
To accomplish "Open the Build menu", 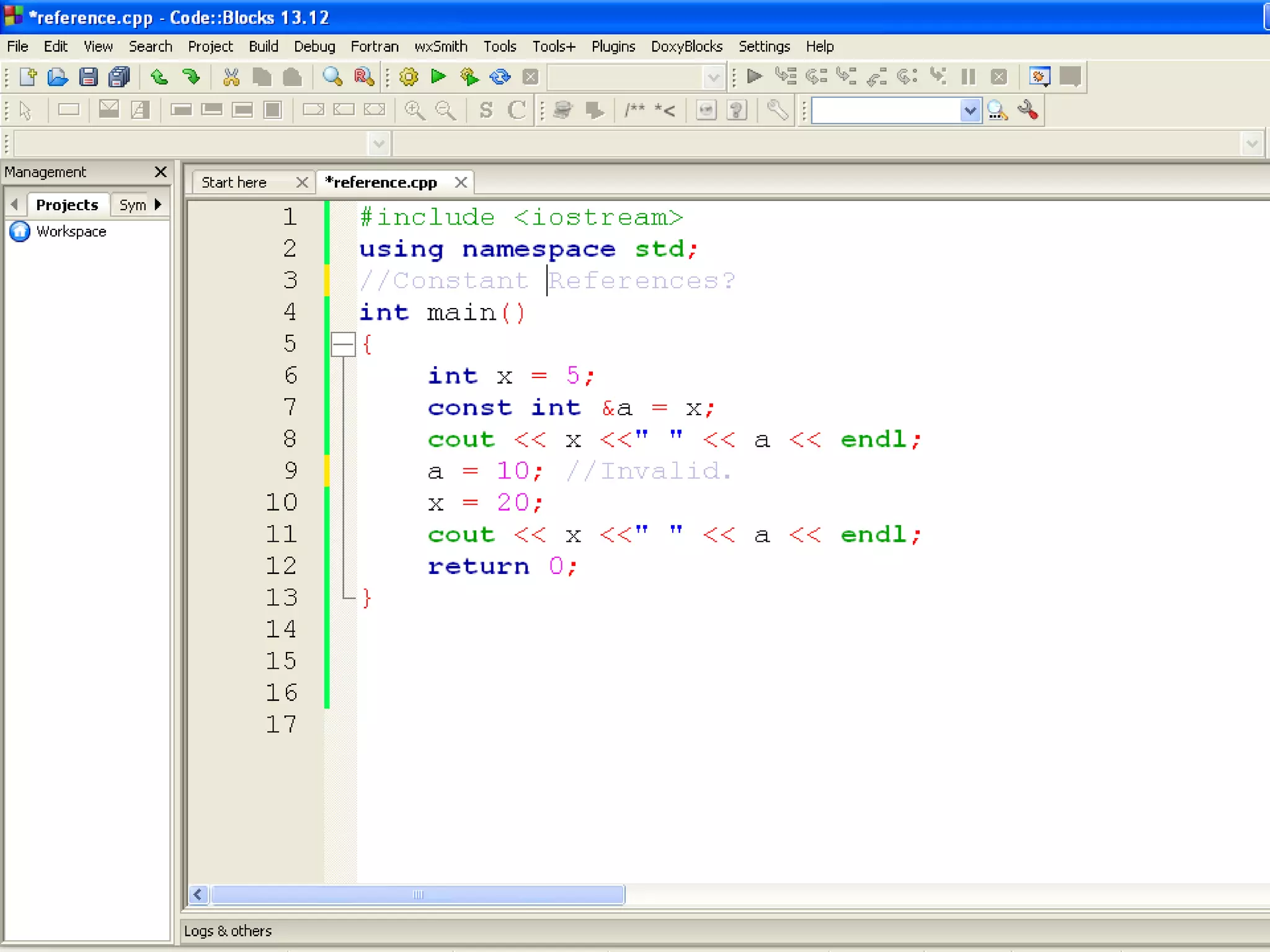I will 263,46.
